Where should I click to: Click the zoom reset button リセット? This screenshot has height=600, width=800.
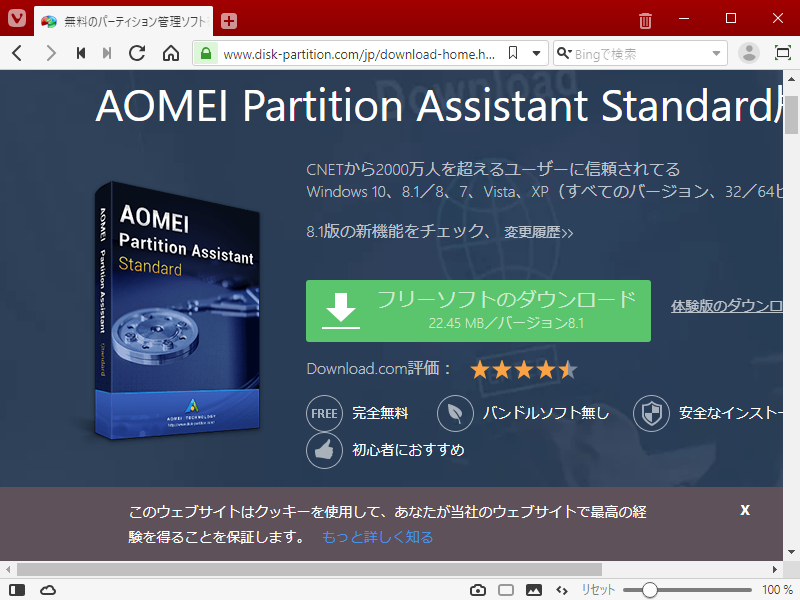[598, 590]
